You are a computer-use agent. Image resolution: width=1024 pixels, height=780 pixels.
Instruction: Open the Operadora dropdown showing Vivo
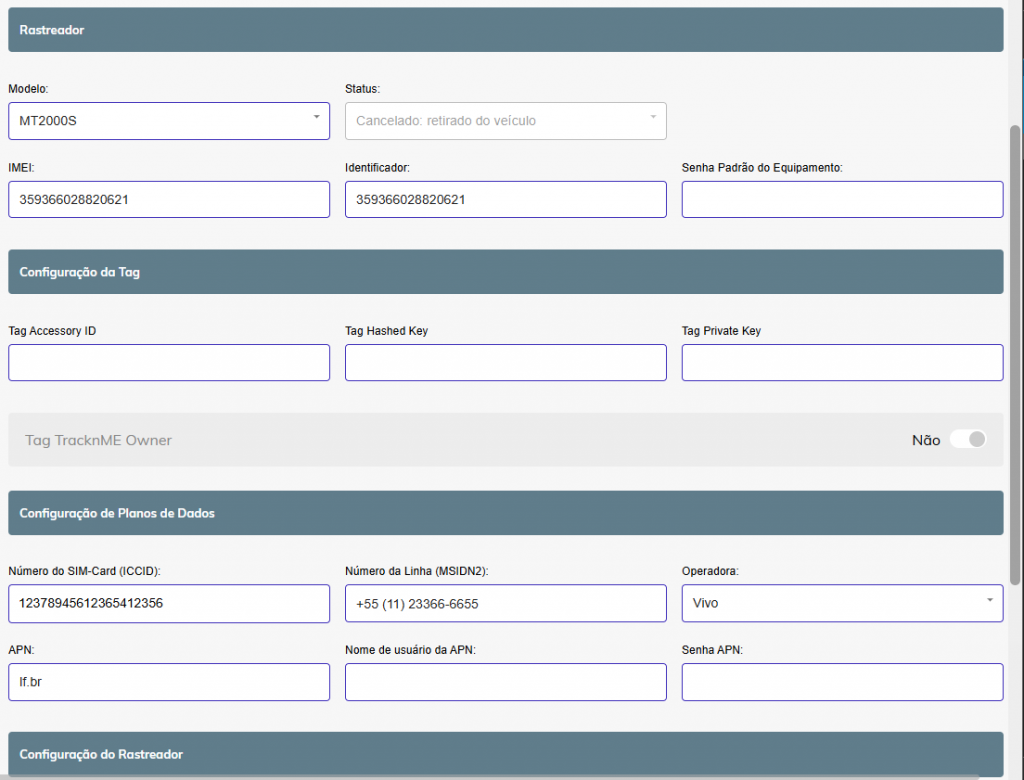(x=842, y=603)
